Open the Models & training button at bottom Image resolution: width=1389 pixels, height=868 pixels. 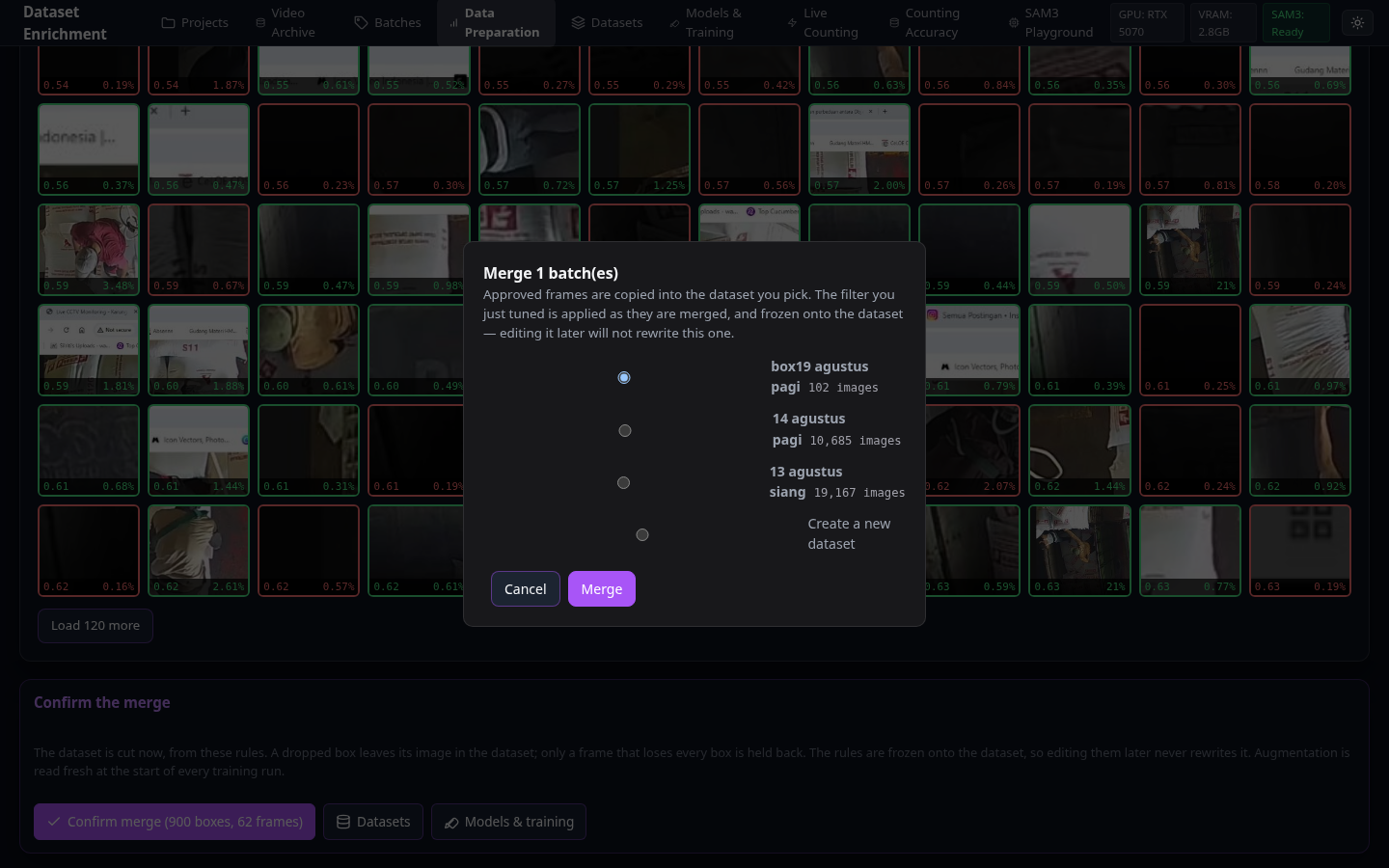508,822
